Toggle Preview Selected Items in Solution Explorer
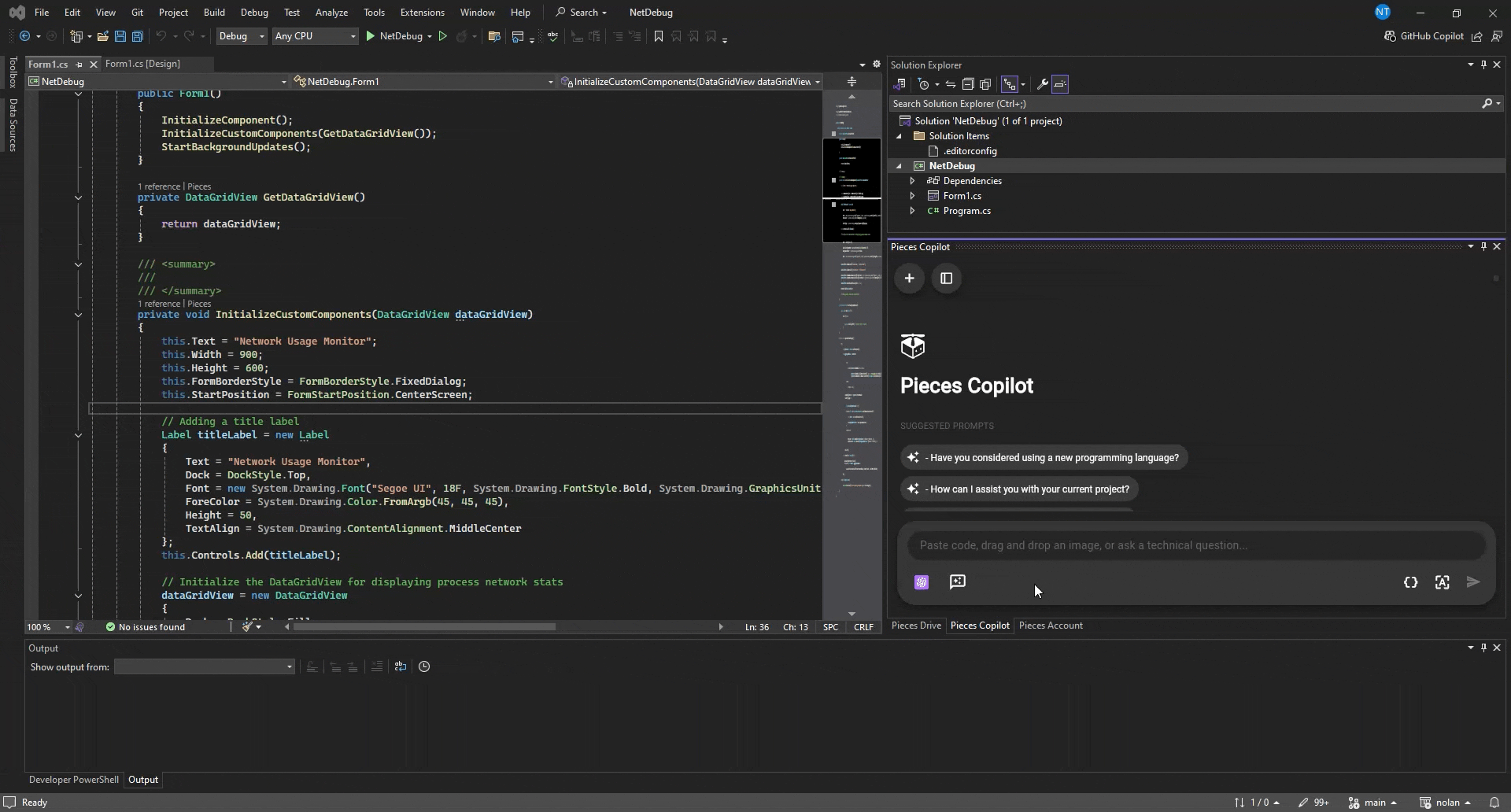 (1060, 84)
